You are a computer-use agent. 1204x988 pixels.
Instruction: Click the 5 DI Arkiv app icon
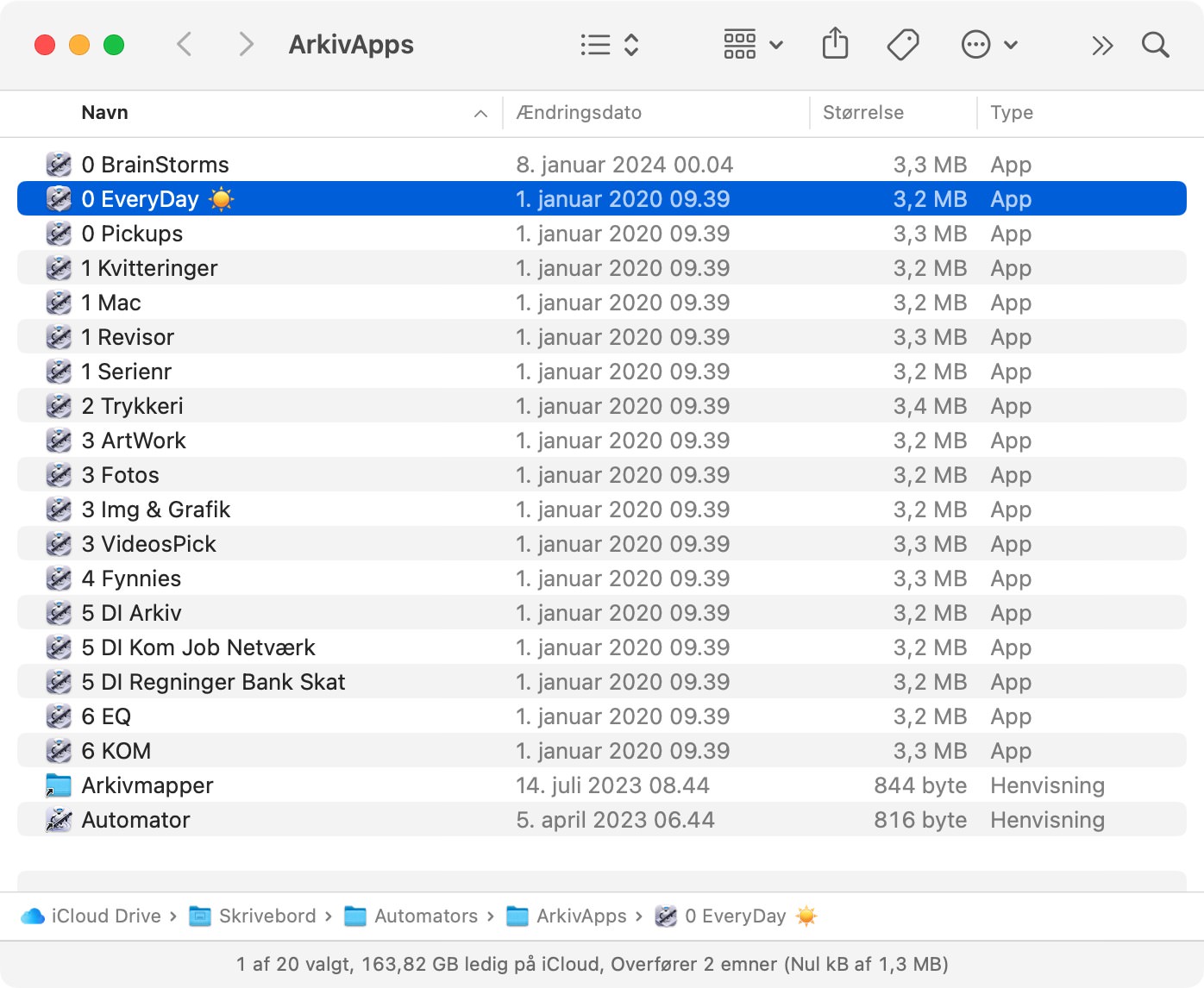coord(59,612)
